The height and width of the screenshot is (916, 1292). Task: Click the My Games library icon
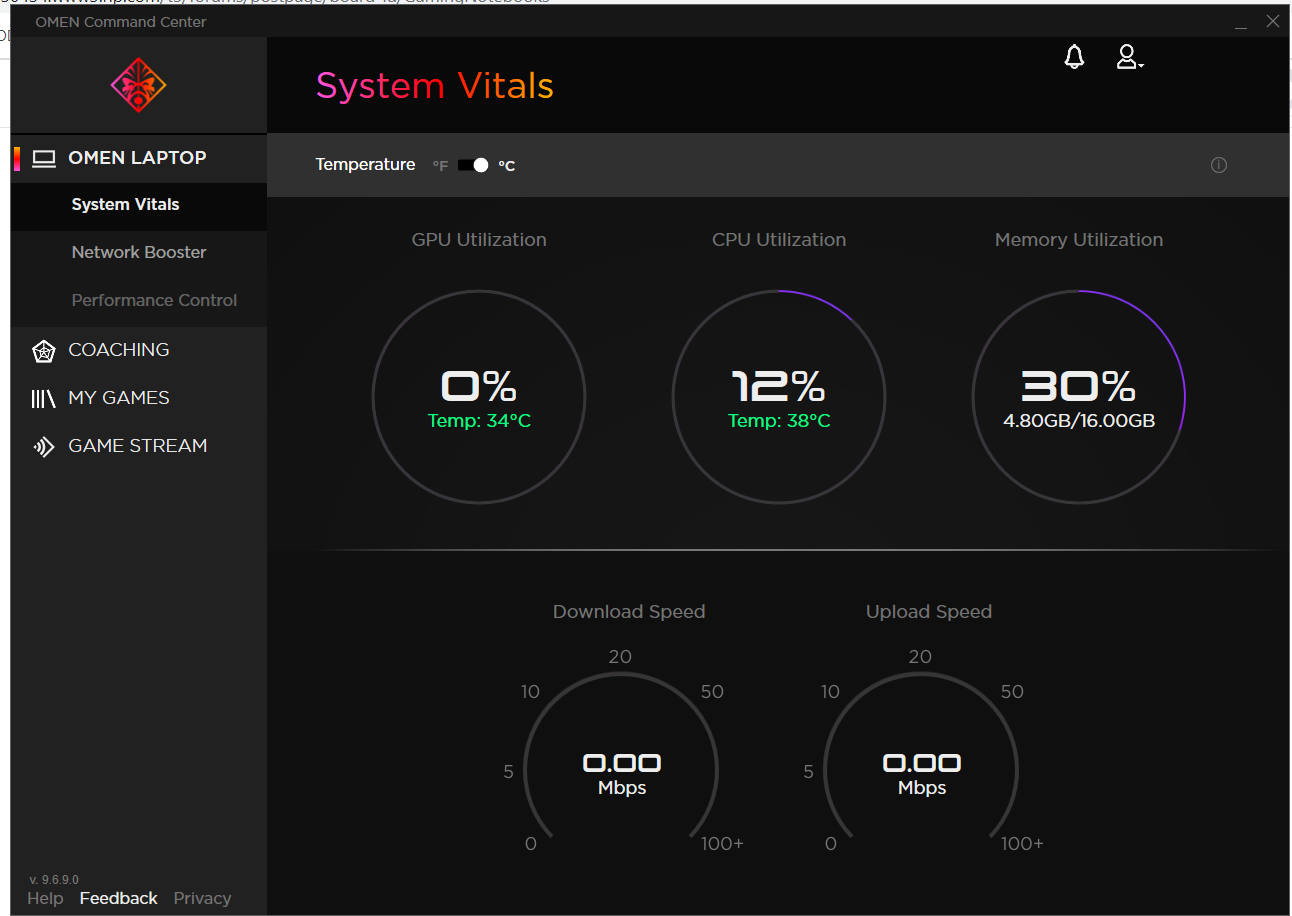click(43, 398)
